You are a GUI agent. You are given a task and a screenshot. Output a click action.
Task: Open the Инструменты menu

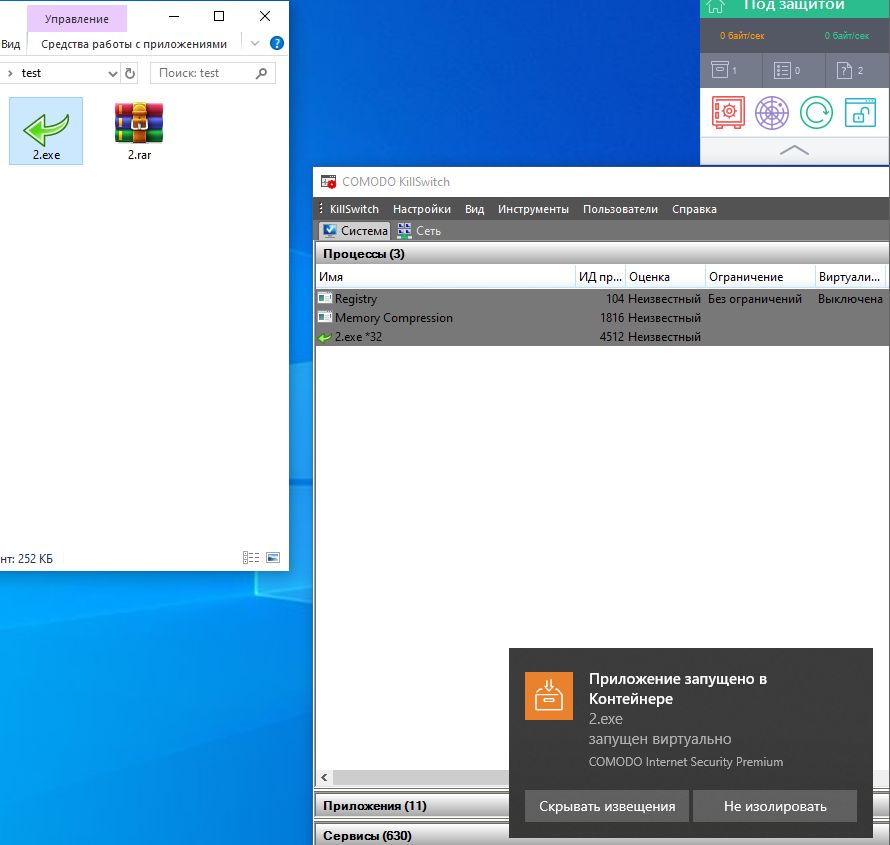533,209
